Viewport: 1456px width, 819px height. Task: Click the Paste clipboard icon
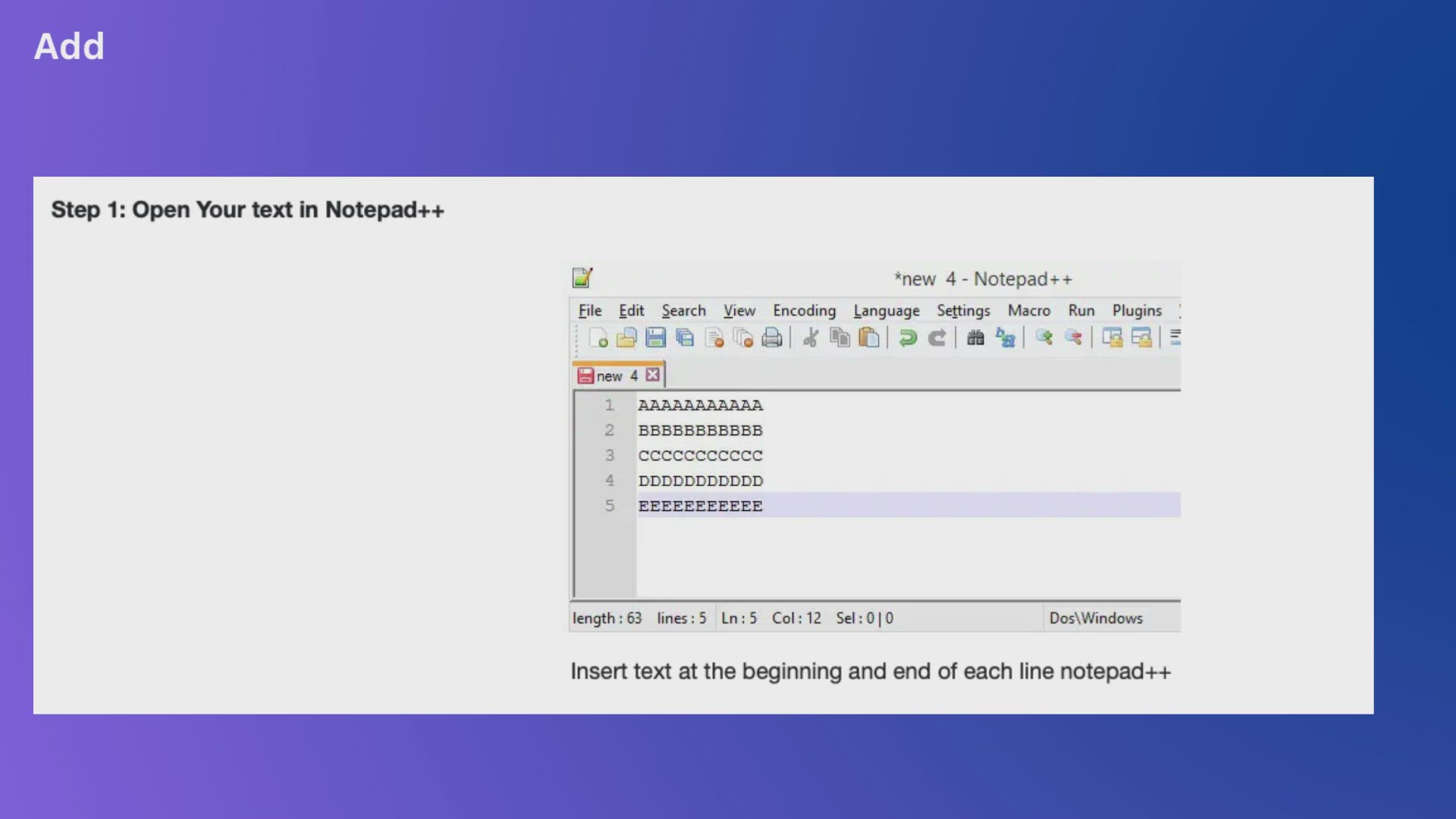869,338
